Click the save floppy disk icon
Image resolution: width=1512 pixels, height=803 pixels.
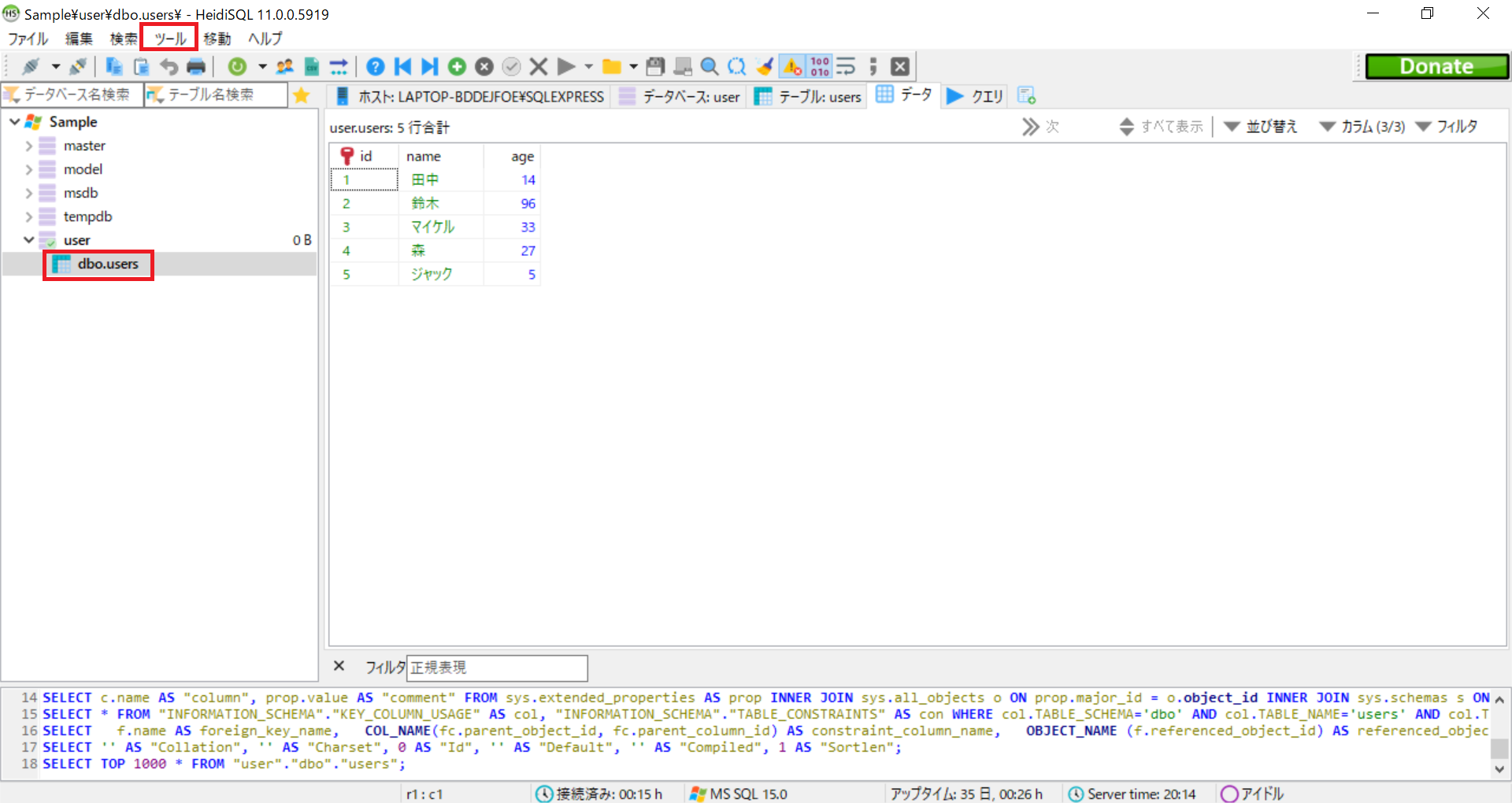[x=655, y=67]
